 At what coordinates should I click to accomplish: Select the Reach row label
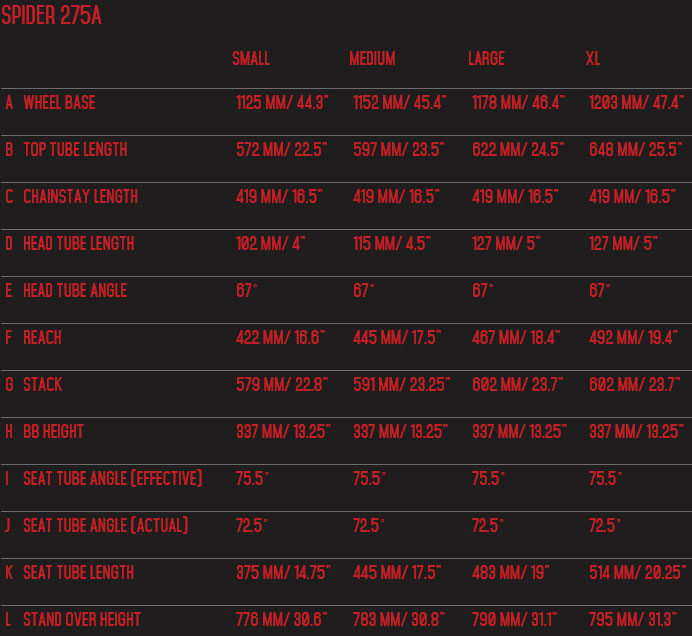coord(42,338)
